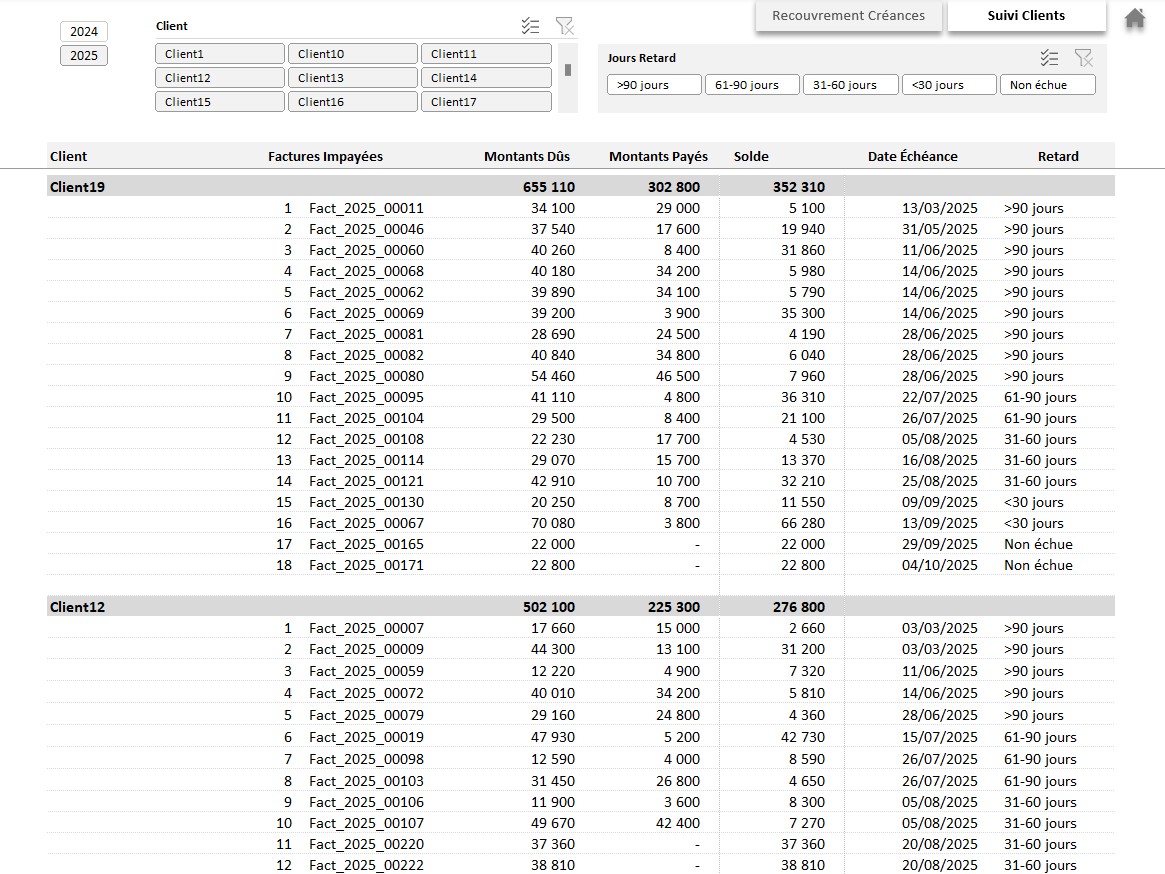The width and height of the screenshot is (1165, 874).
Task: Toggle multi-select in Jours Retard slicer
Action: click(1049, 58)
